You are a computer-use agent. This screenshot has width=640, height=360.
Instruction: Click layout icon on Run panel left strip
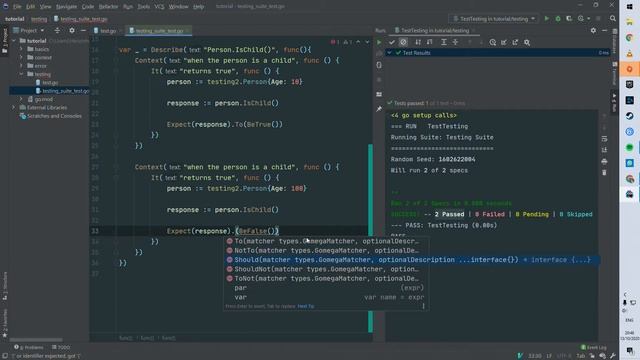point(379,94)
